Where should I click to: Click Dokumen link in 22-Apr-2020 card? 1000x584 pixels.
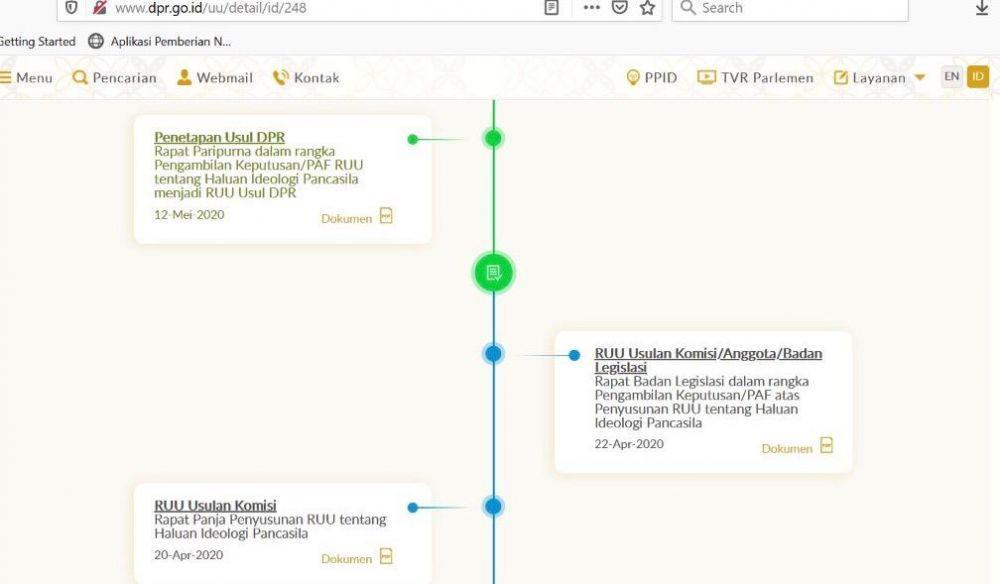coord(787,449)
